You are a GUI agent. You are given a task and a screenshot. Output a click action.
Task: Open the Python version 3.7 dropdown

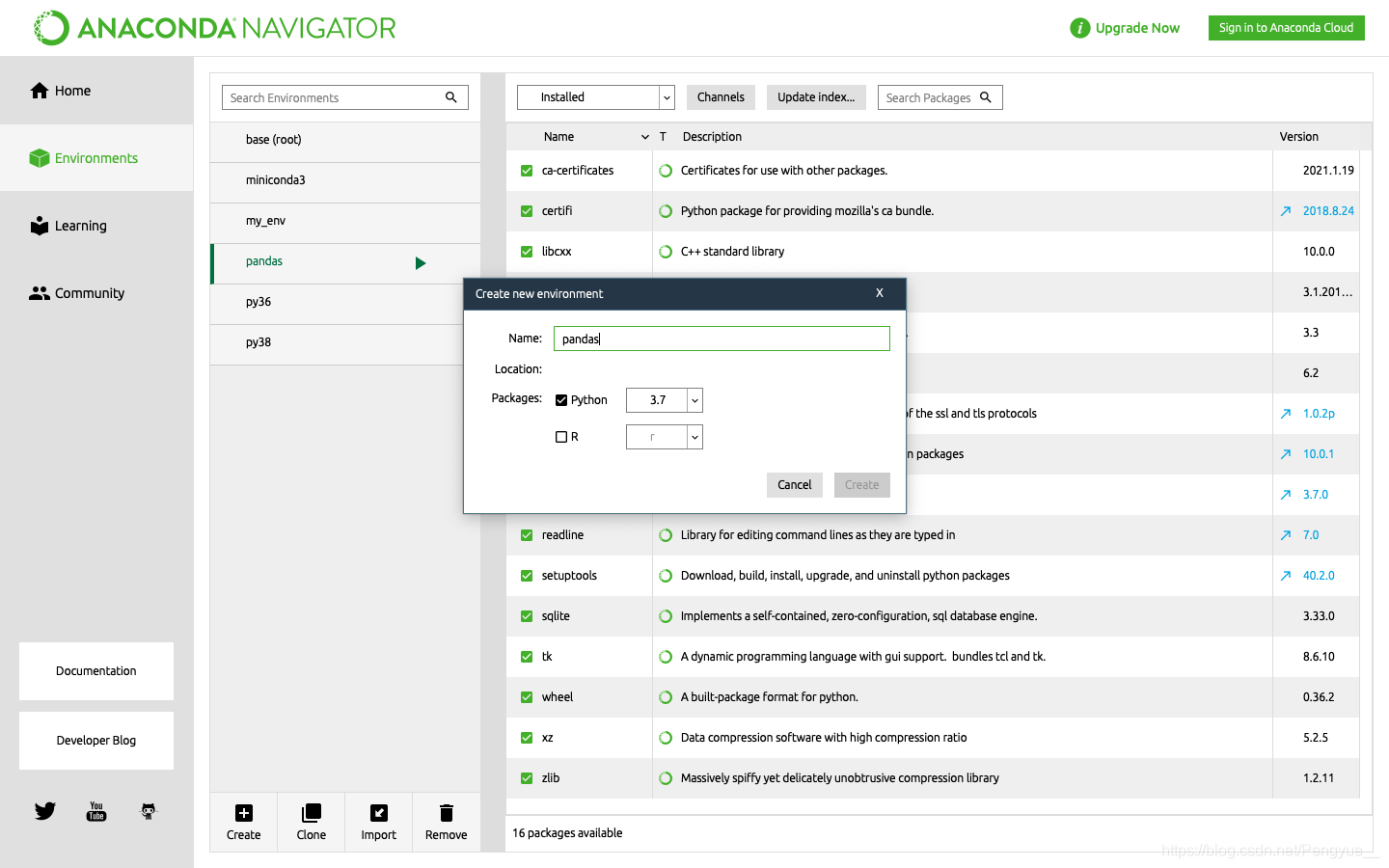(x=665, y=400)
